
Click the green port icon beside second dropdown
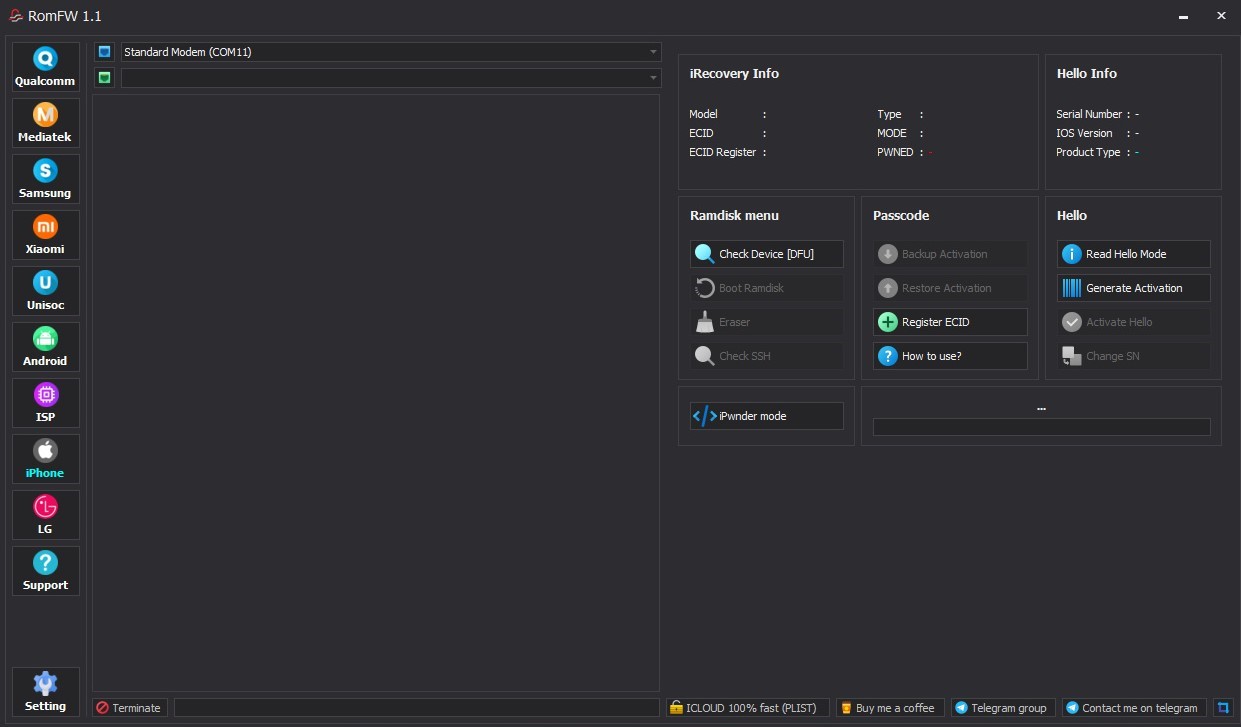coord(104,77)
